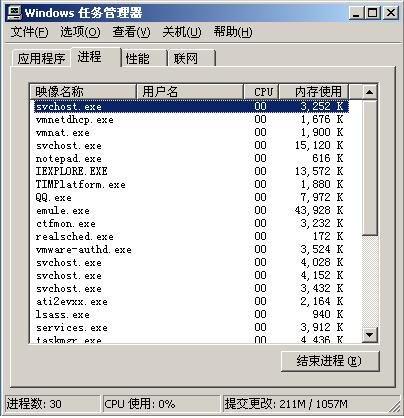Viewport: 404px width, 418px height.
Task: Click memory value 172 K
Action: (328, 237)
